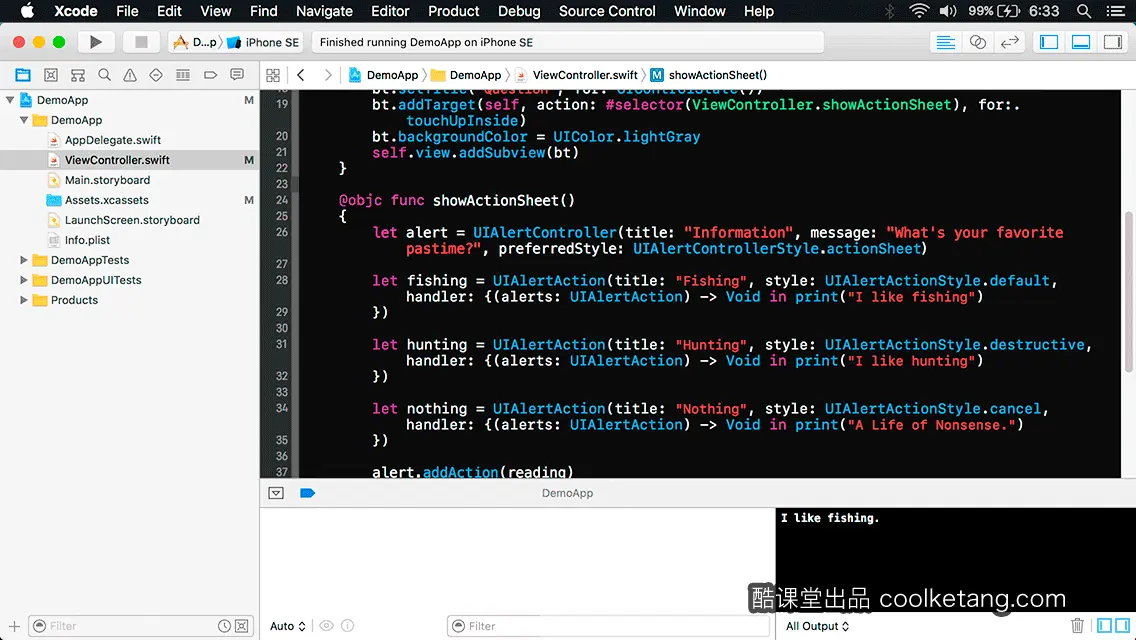Collapse the DemoApp folder group
The image size is (1136, 640).
24,120
